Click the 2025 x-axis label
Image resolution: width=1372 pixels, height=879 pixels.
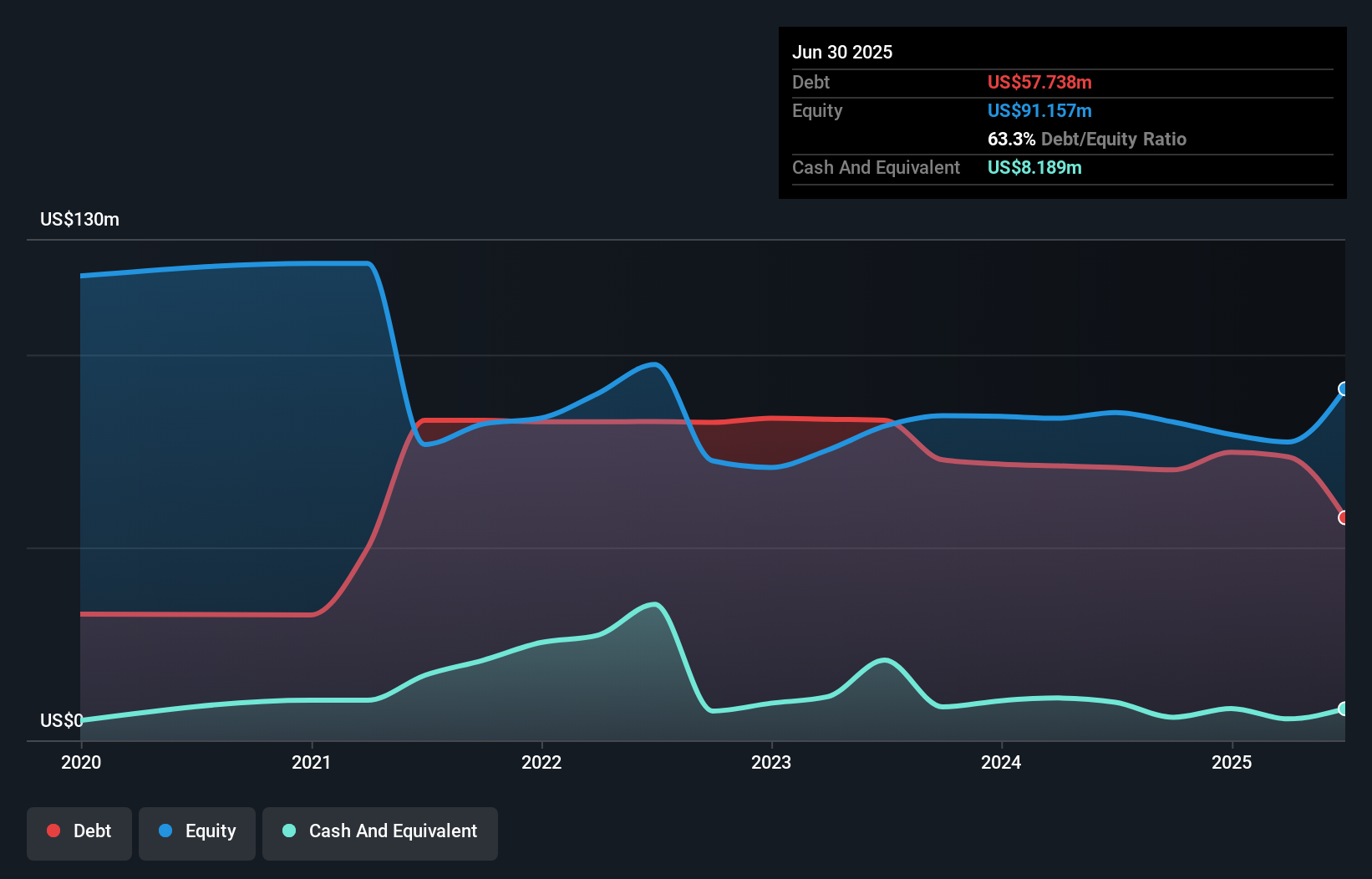coord(1232,762)
